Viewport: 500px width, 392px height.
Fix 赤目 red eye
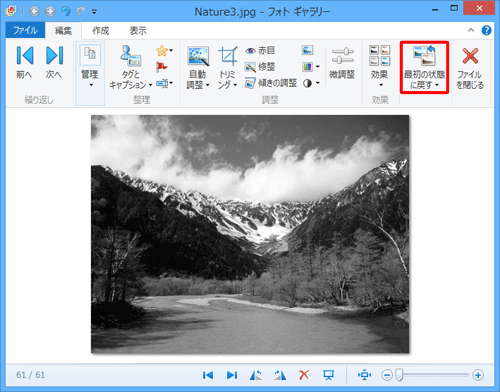point(260,51)
